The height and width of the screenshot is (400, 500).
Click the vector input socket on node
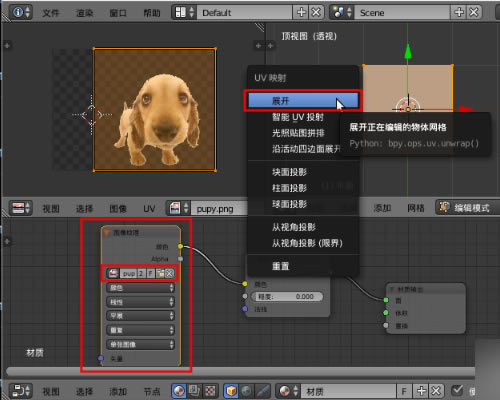(101, 358)
